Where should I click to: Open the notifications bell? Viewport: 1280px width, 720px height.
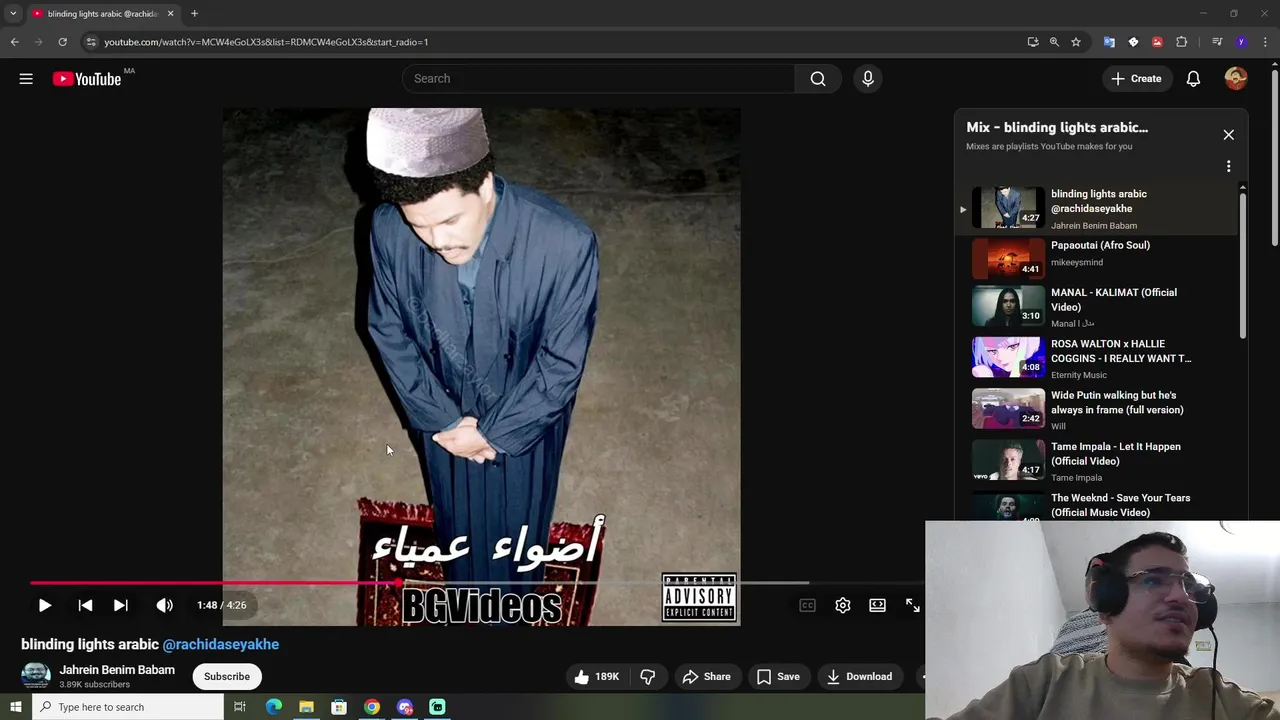click(x=1193, y=79)
